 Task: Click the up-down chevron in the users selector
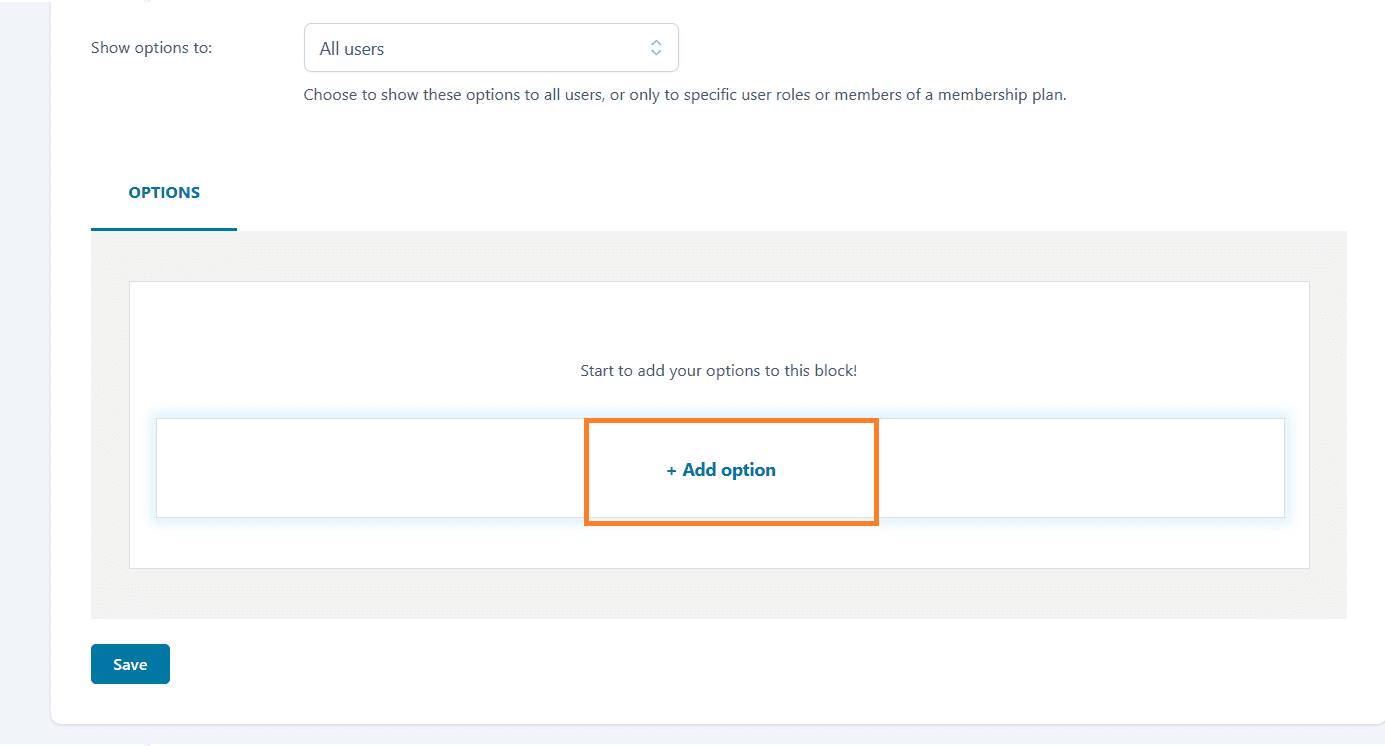[656, 48]
